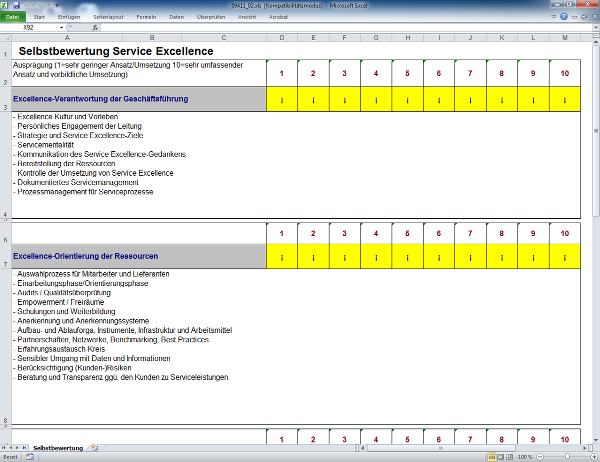Switch to the Seitenlayout ribbon tab

pos(108,17)
